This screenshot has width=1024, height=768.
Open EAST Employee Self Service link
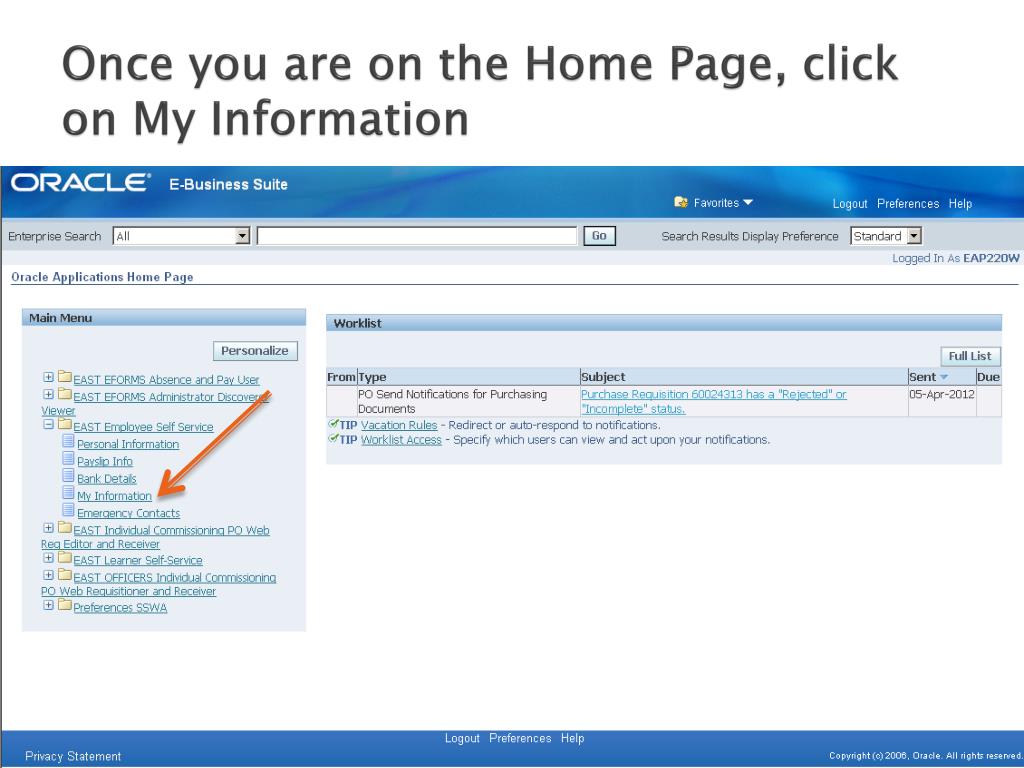pos(143,427)
